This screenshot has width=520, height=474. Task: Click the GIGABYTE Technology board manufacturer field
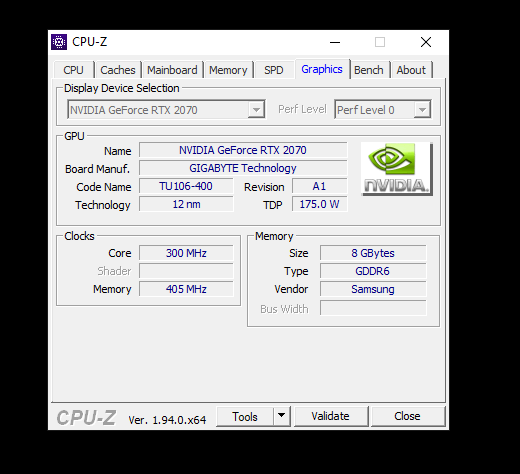243,168
